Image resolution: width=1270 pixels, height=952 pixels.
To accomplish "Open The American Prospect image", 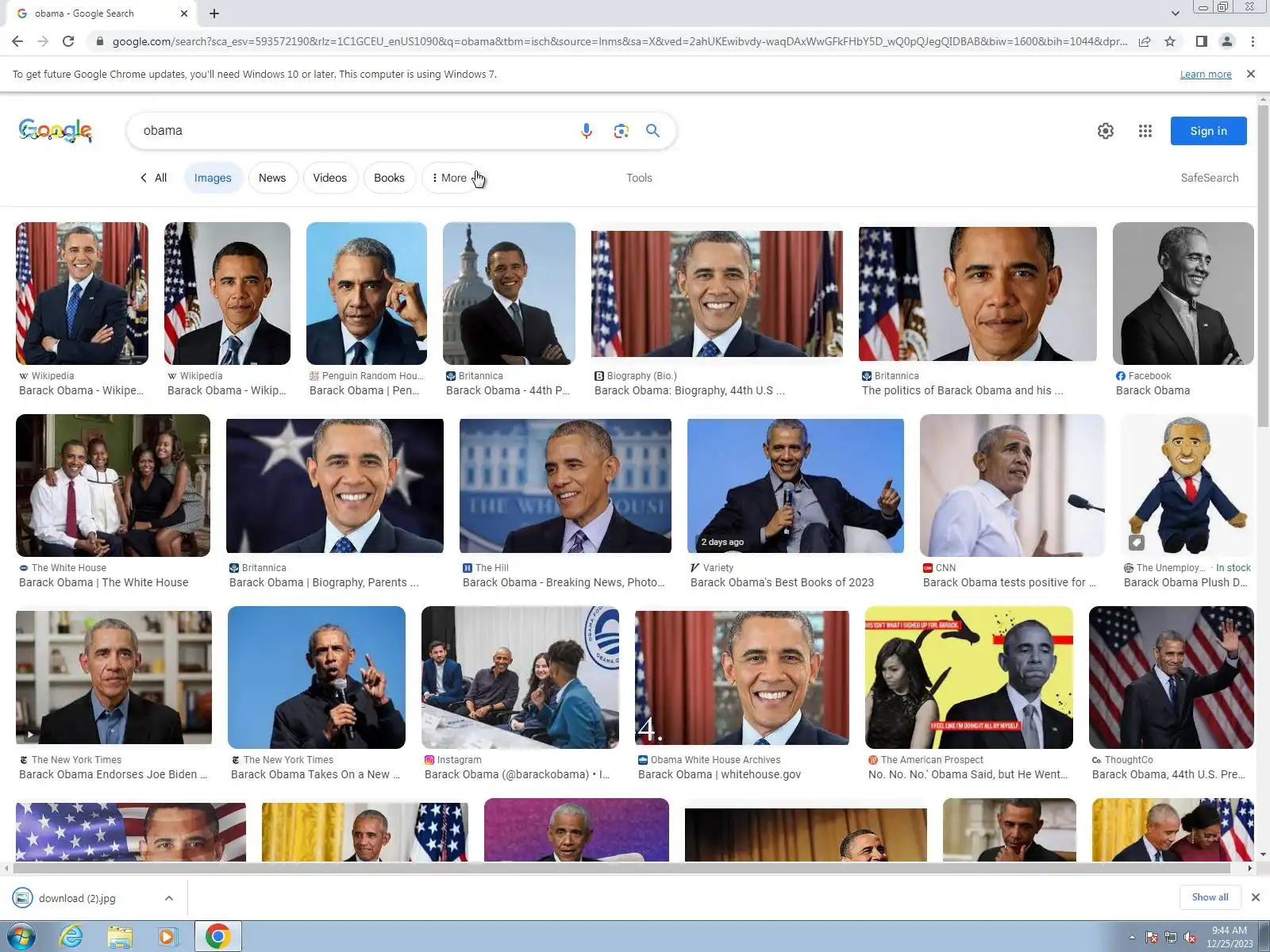I will click(969, 678).
